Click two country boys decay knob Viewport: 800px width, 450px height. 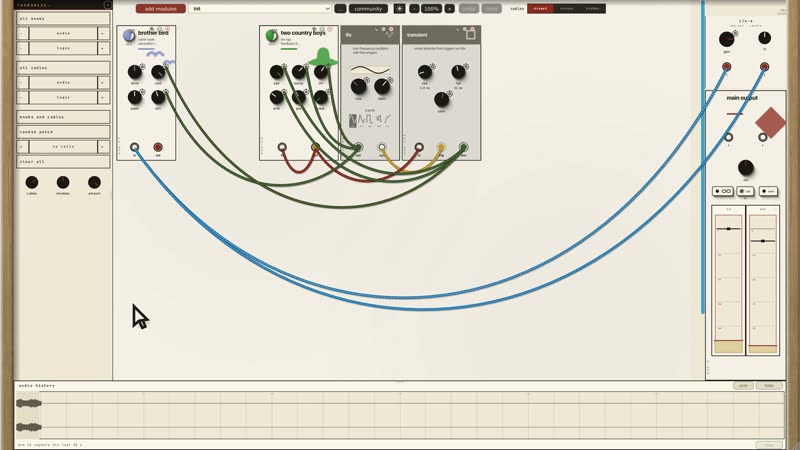298,72
